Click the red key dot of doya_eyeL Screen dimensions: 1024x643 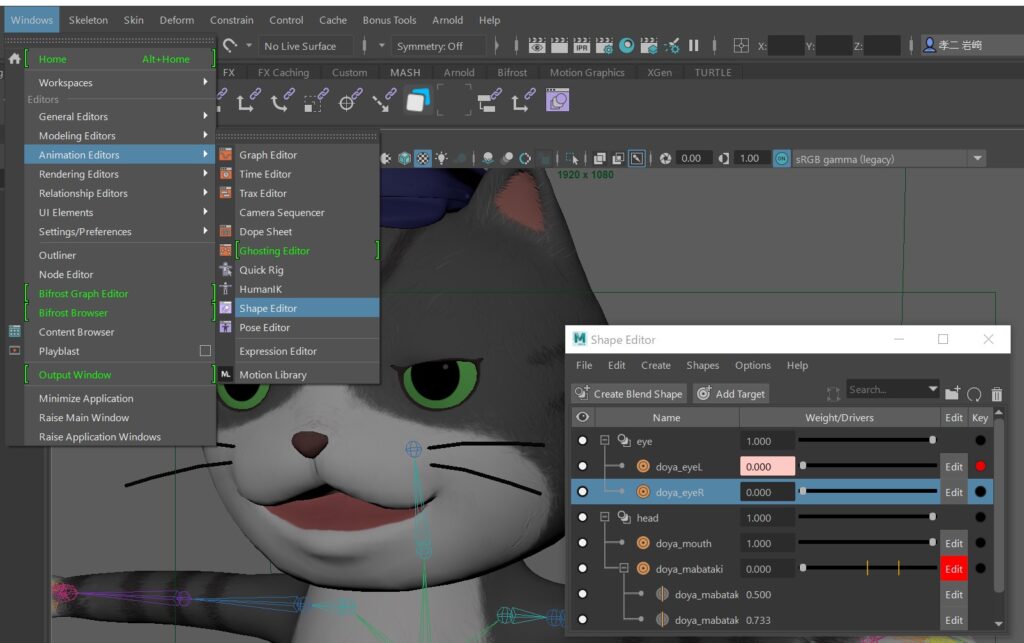click(x=980, y=466)
